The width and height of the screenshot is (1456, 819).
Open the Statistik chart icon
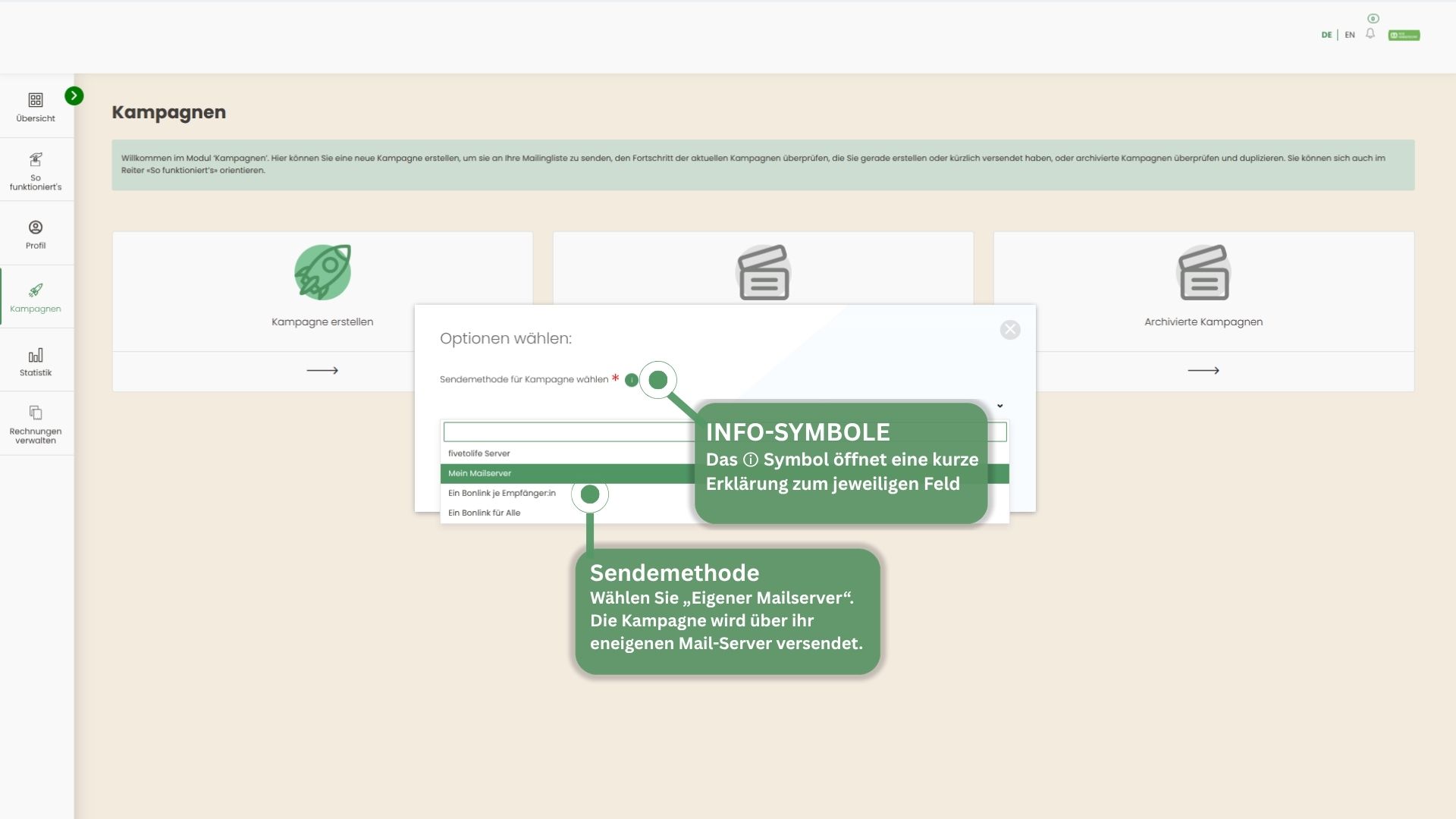[x=36, y=355]
